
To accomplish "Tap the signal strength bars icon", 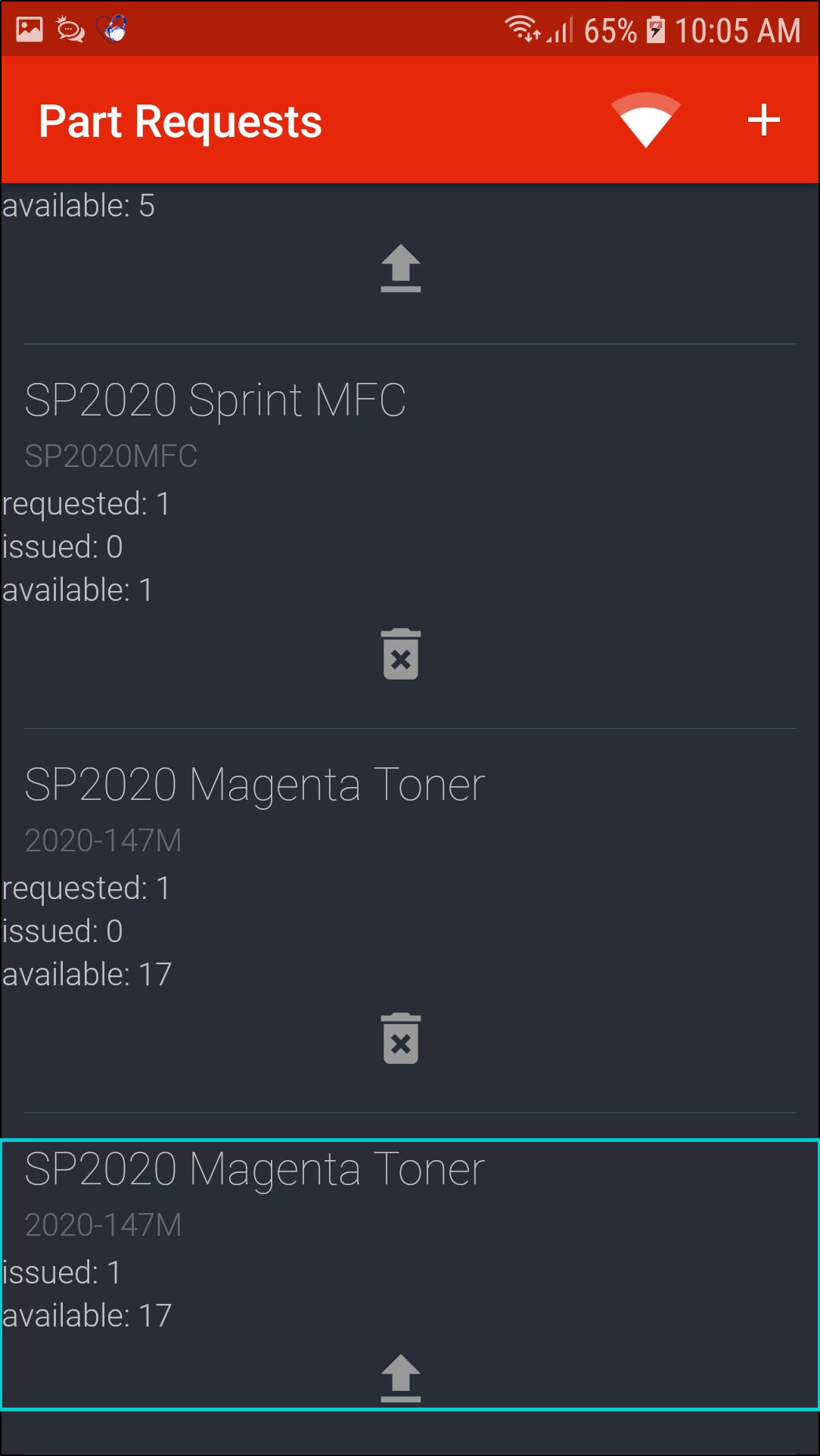I will click(x=561, y=31).
